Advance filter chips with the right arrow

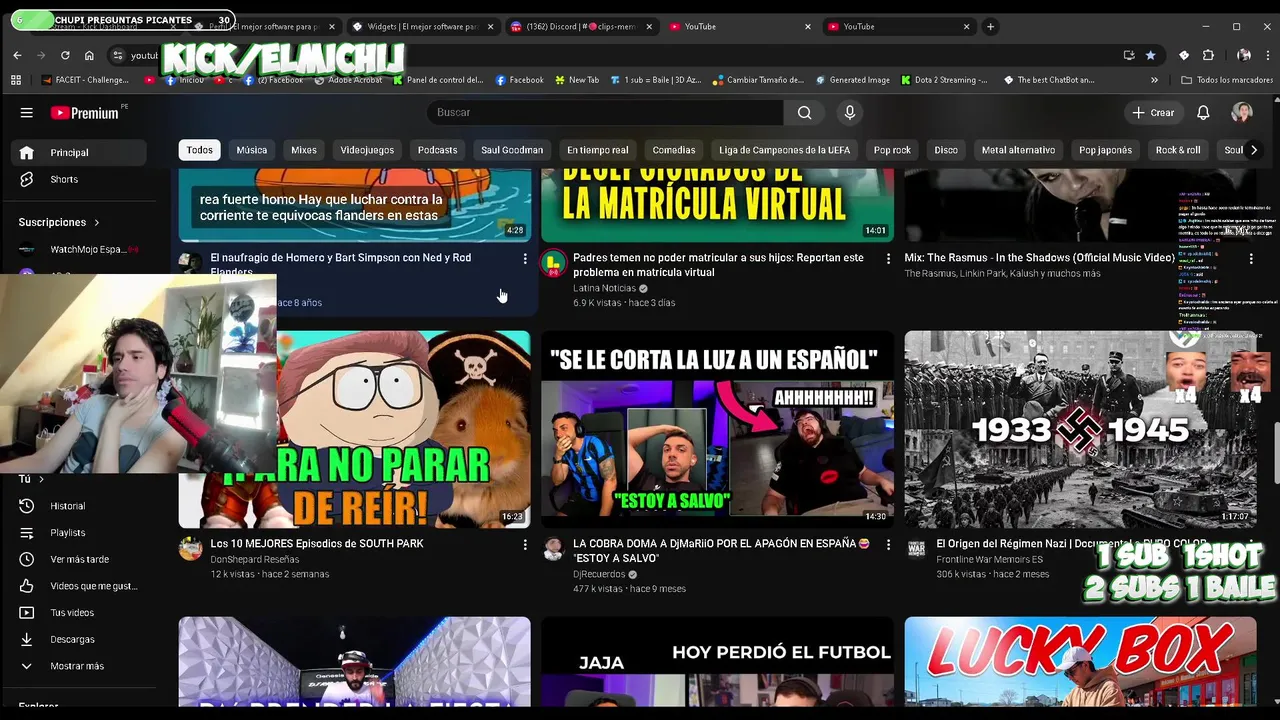point(1253,150)
